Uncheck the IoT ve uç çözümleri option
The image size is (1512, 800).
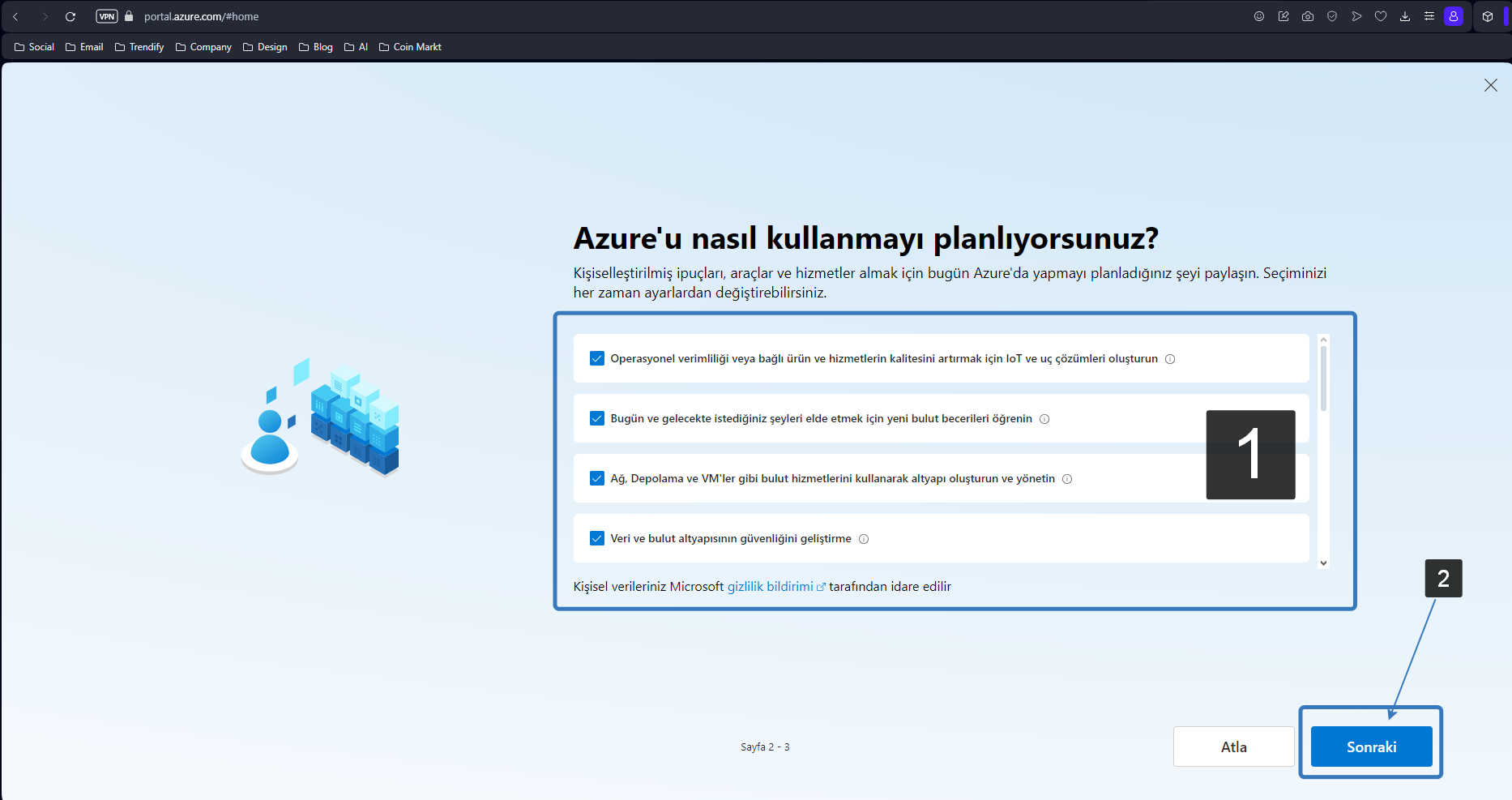597,358
